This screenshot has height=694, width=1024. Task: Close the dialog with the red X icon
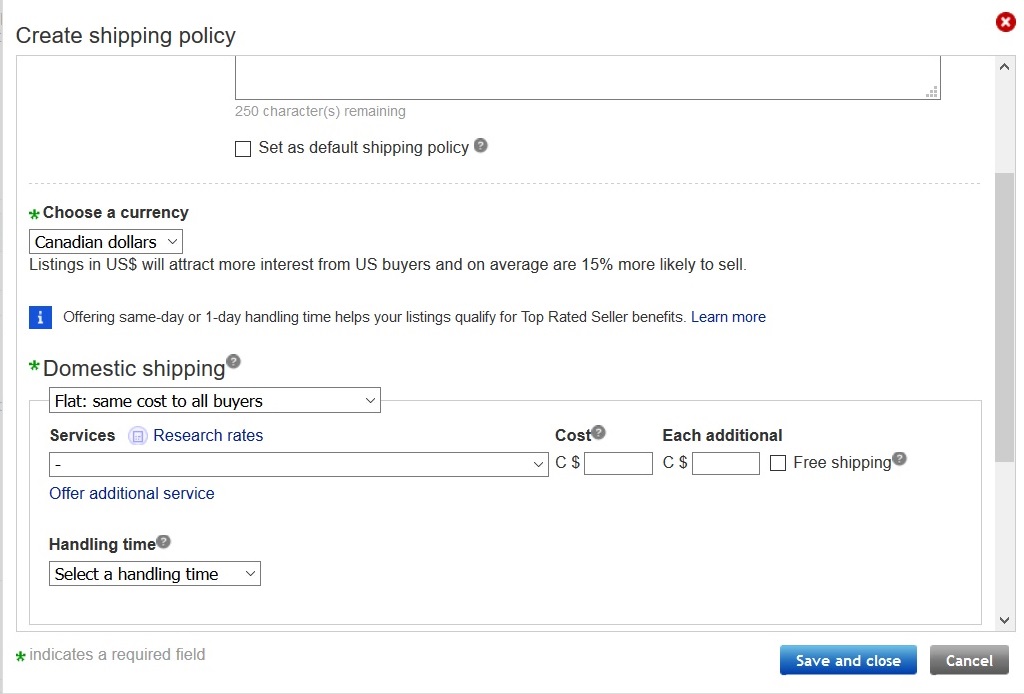click(x=1005, y=22)
